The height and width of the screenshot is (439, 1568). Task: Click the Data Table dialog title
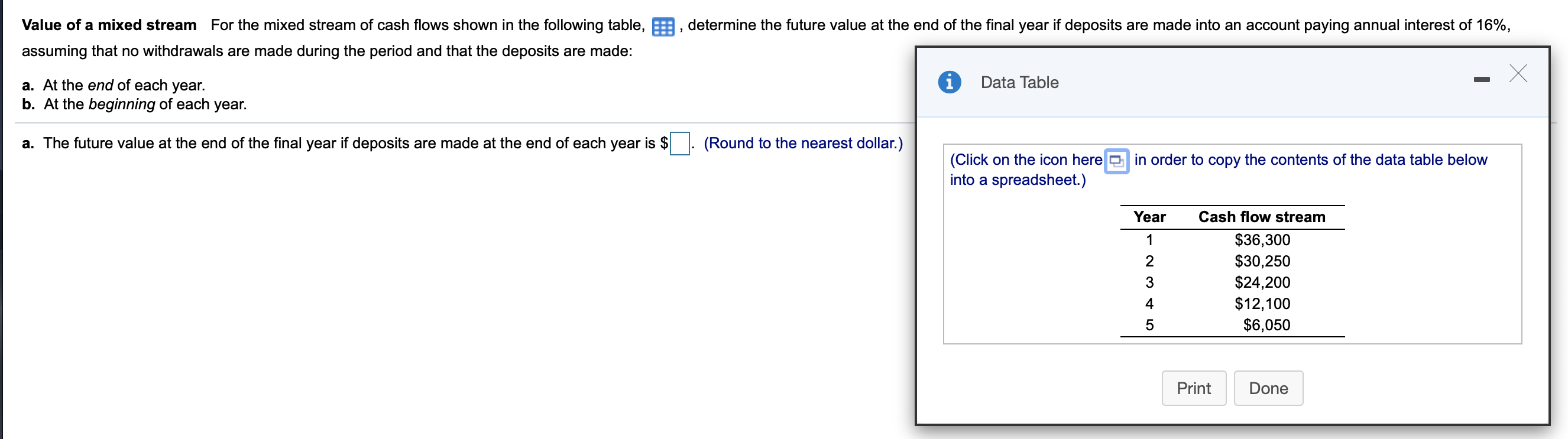pos(1019,83)
